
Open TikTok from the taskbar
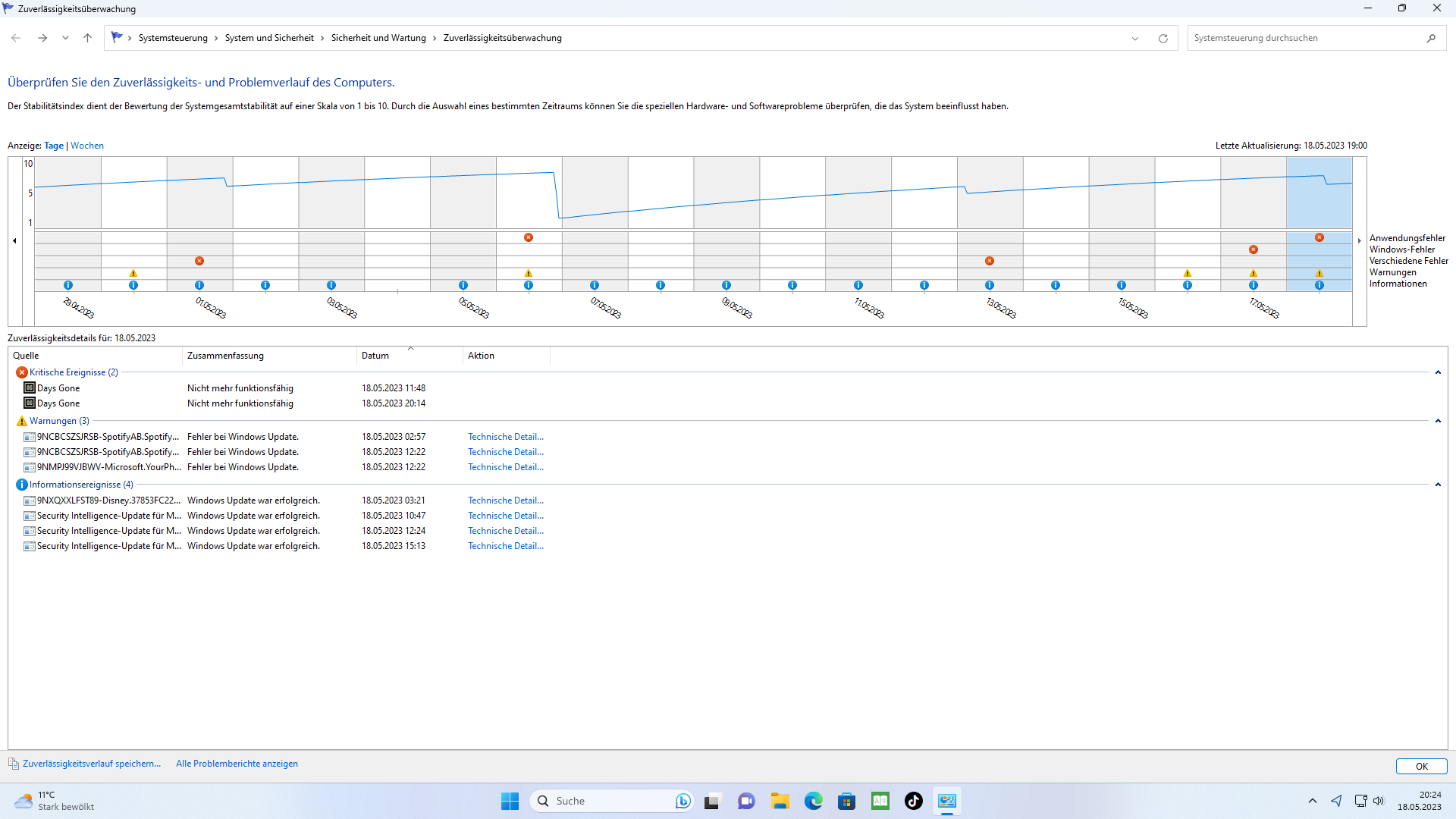coord(913,801)
